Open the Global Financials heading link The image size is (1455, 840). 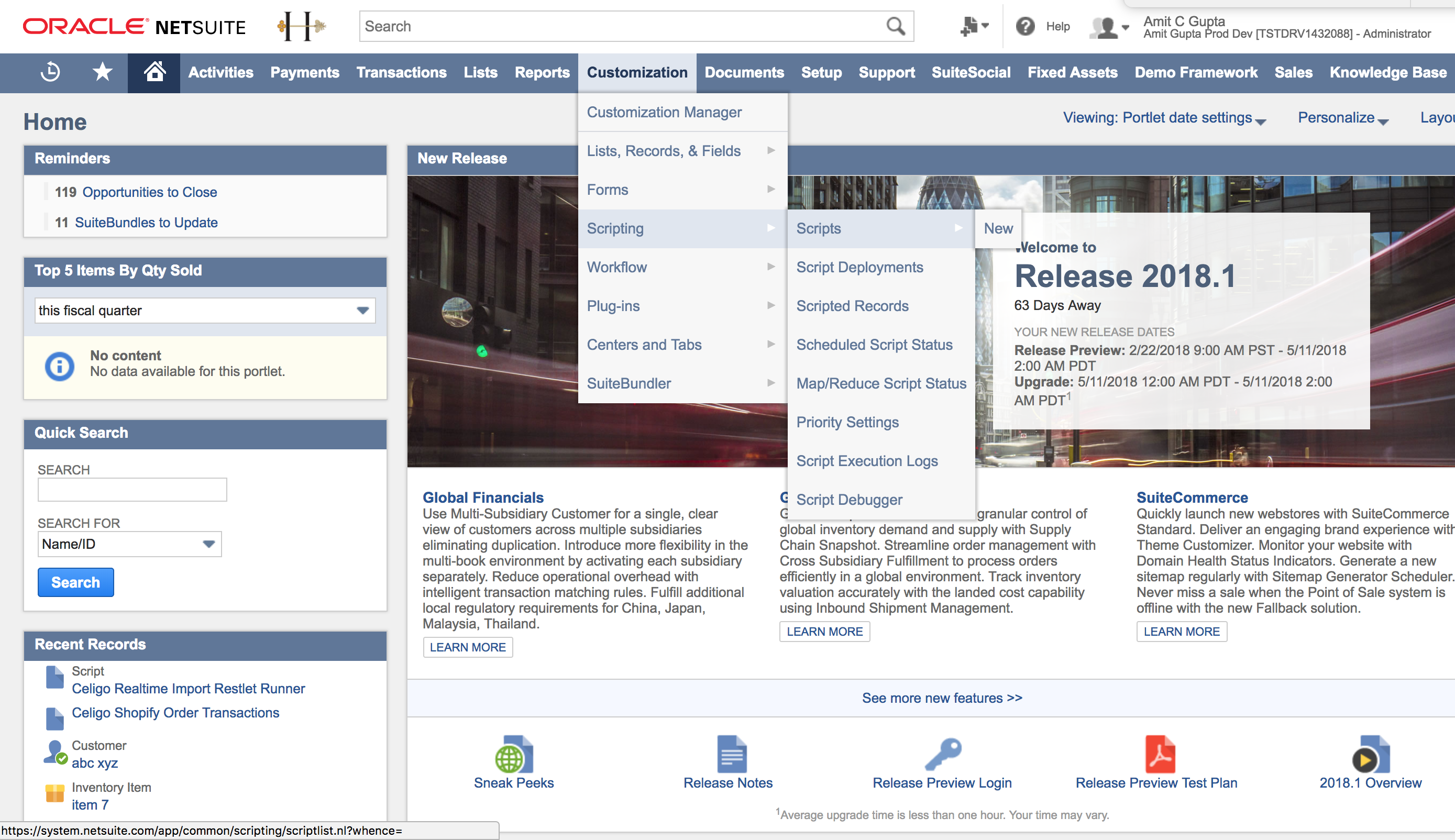(x=483, y=498)
